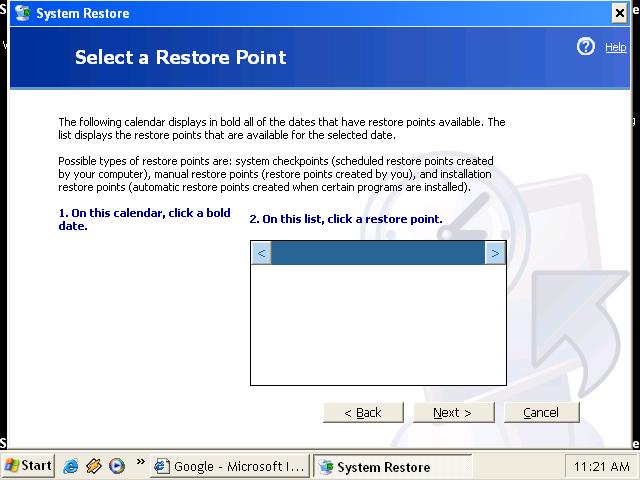Image resolution: width=640 pixels, height=480 pixels.
Task: Click the 11:21 AM clock in the system tray
Action: pos(602,467)
